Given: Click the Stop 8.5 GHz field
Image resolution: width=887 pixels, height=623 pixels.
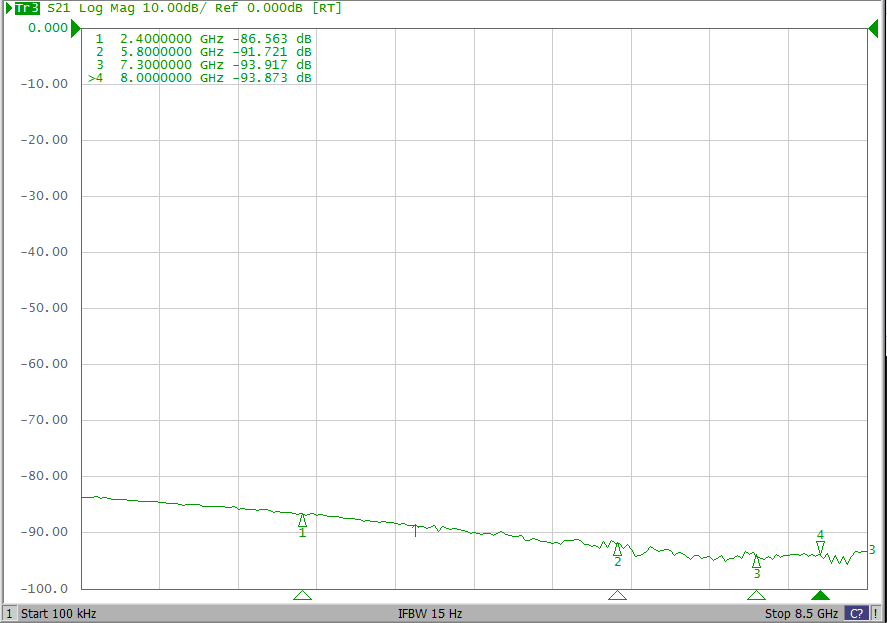Looking at the screenshot, I should [801, 614].
